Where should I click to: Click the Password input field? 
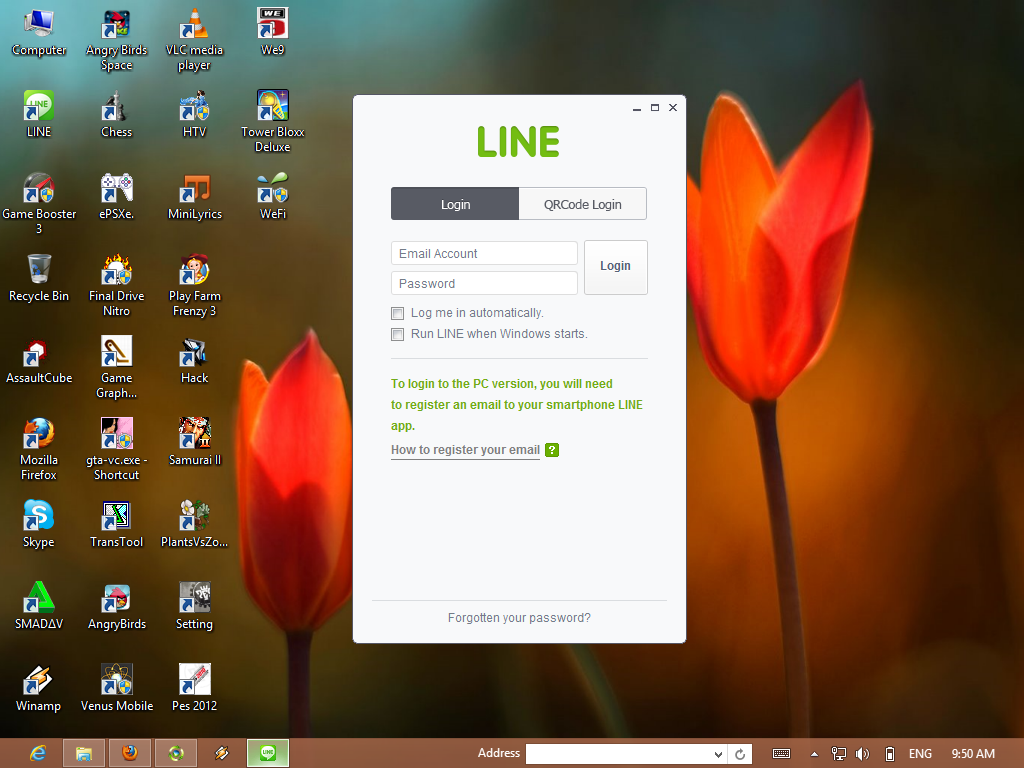pyautogui.click(x=484, y=283)
